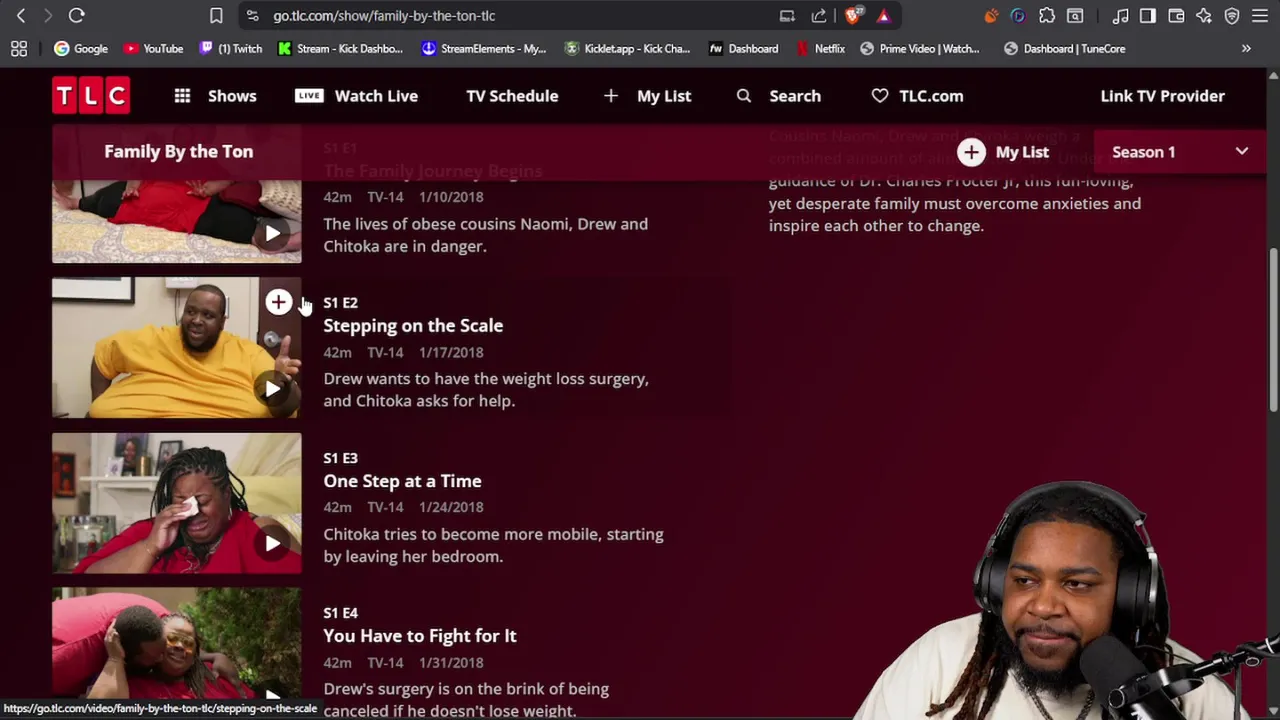Screen dimensions: 1280x720
Task: Open the One Step at a Time episode title
Action: pos(402,481)
